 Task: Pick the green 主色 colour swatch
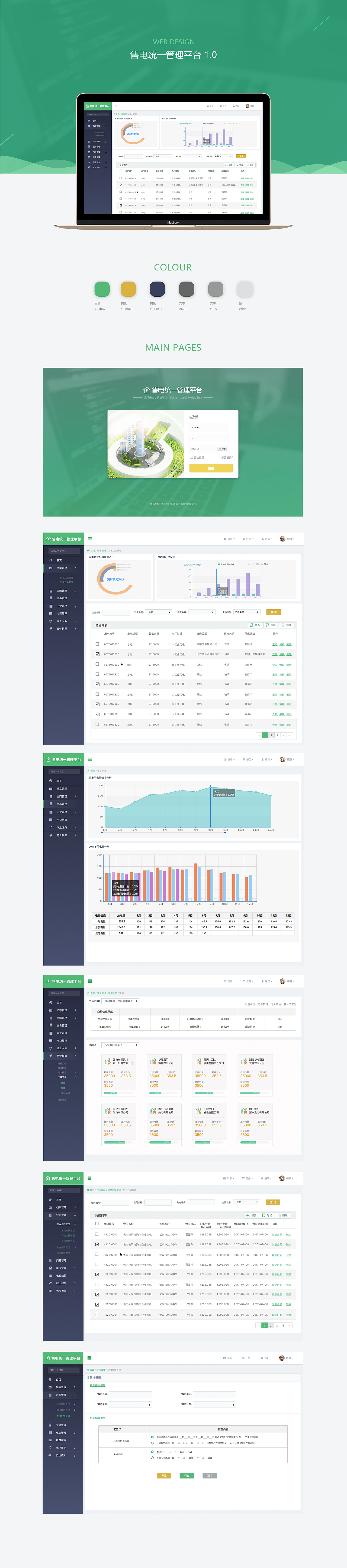click(102, 289)
